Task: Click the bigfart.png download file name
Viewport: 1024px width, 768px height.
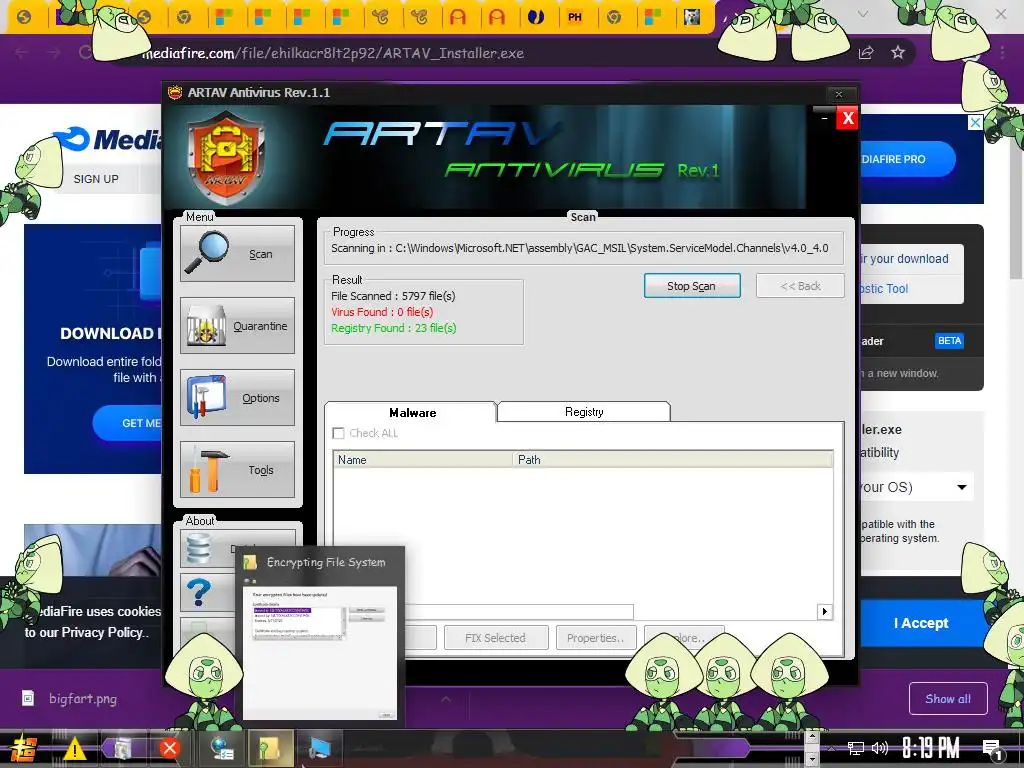Action: [x=83, y=699]
